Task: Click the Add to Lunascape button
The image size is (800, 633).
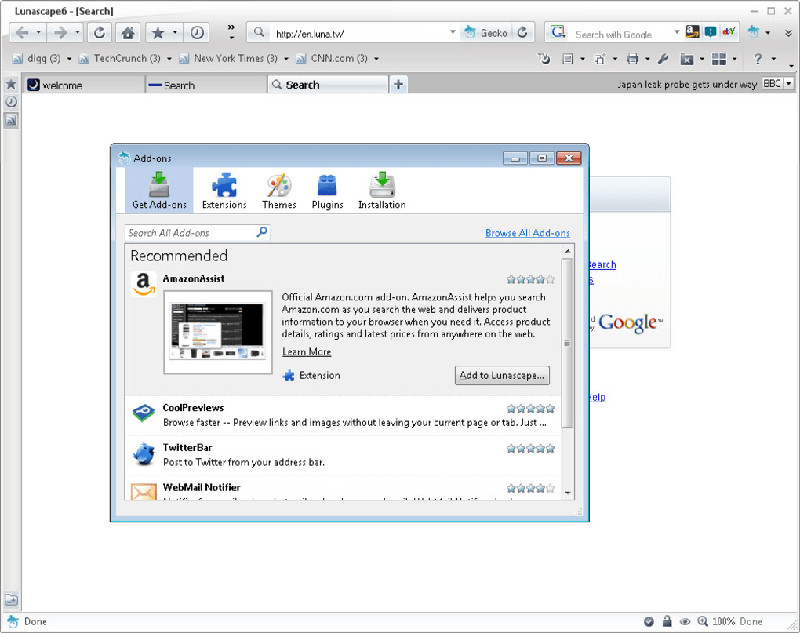Action: (x=502, y=375)
